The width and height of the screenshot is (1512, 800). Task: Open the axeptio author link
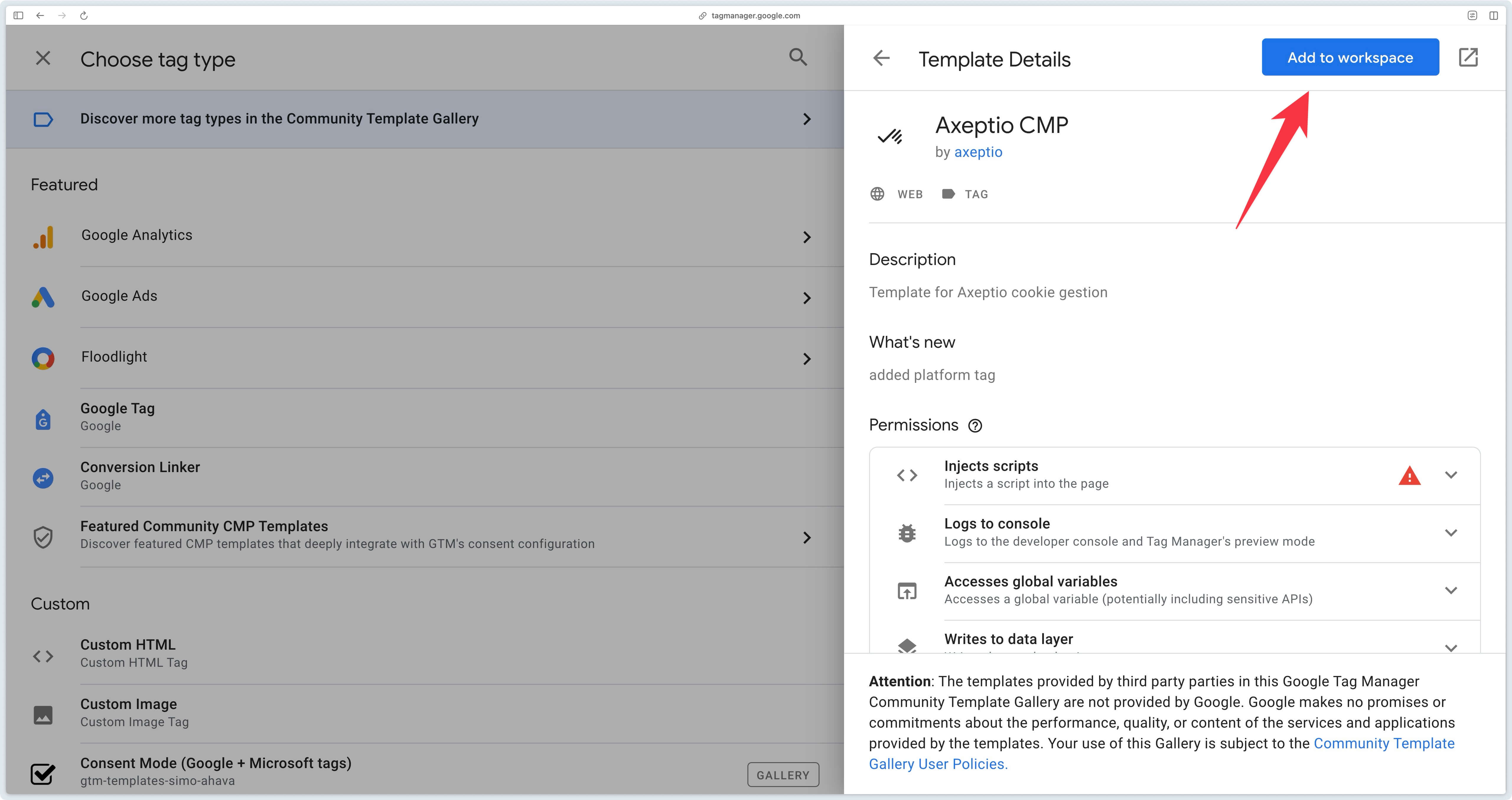(978, 152)
